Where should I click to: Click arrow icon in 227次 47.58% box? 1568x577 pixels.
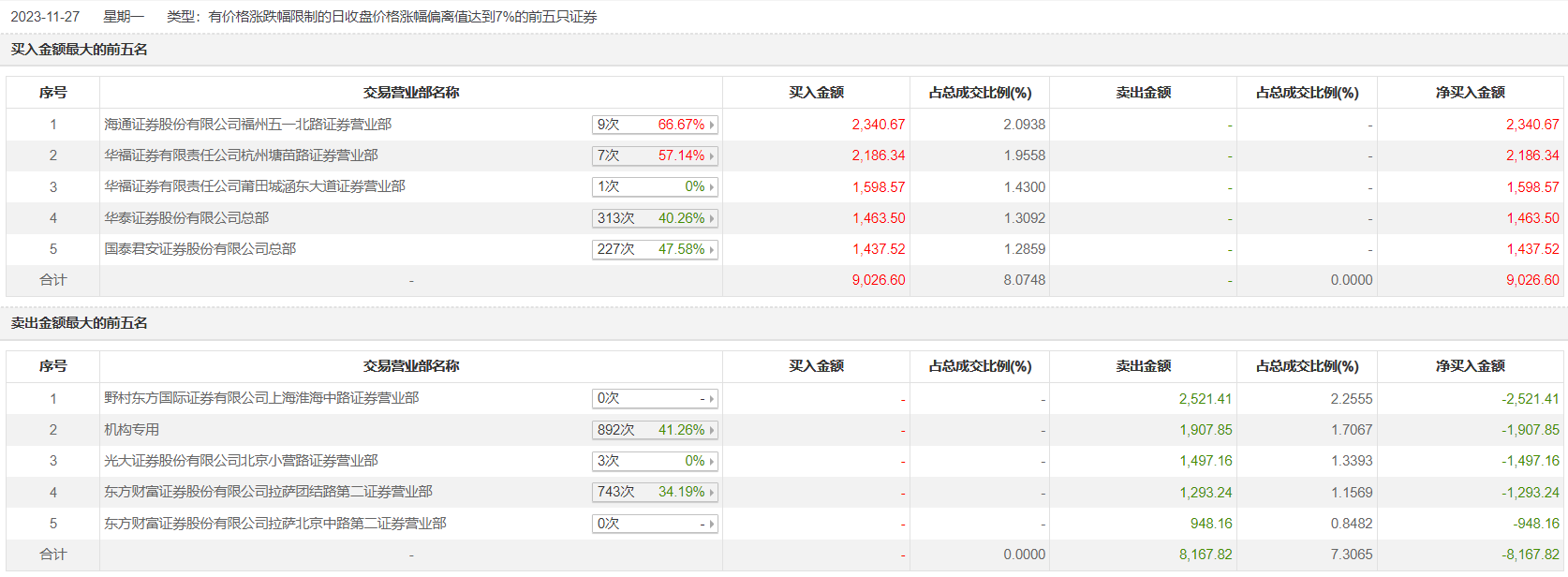click(x=712, y=250)
